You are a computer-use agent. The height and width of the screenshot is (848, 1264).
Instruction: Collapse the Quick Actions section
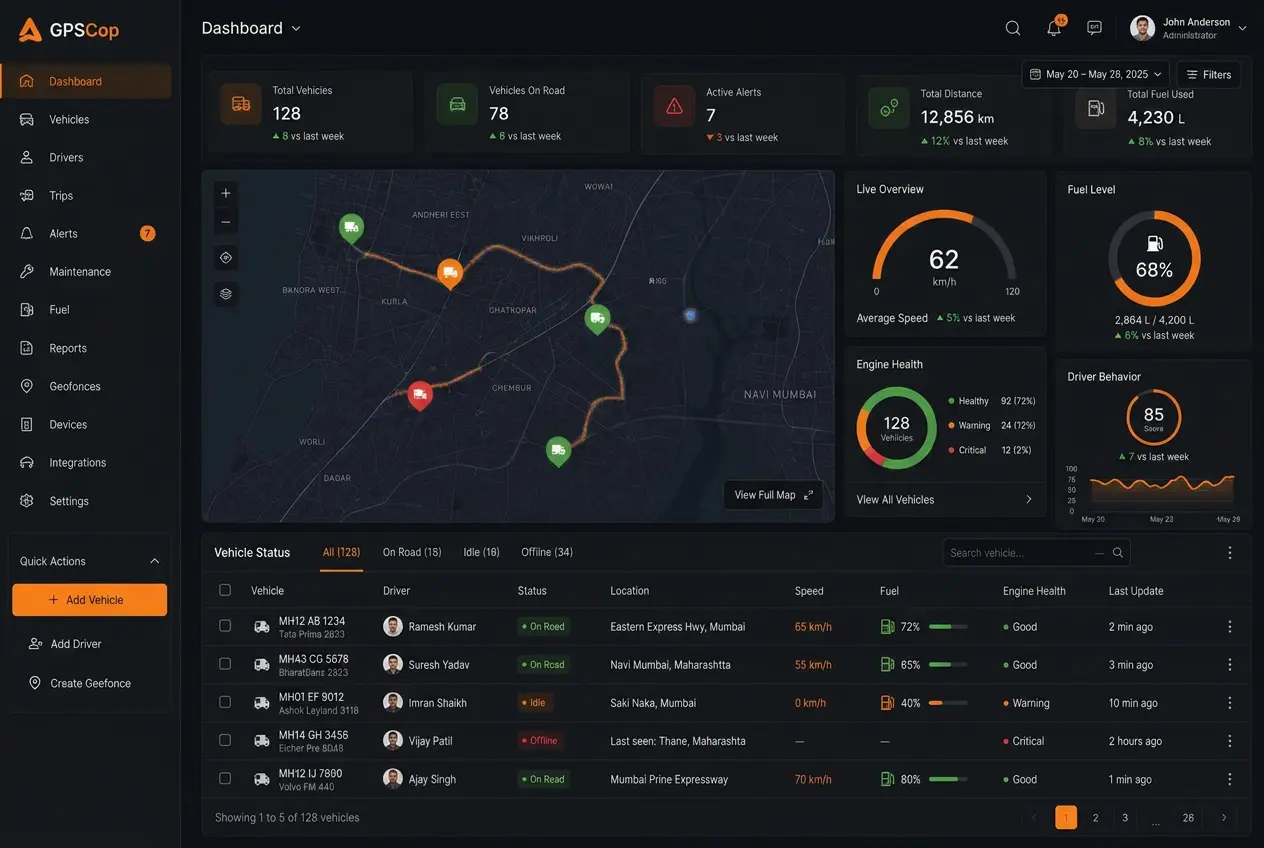[x=154, y=561]
